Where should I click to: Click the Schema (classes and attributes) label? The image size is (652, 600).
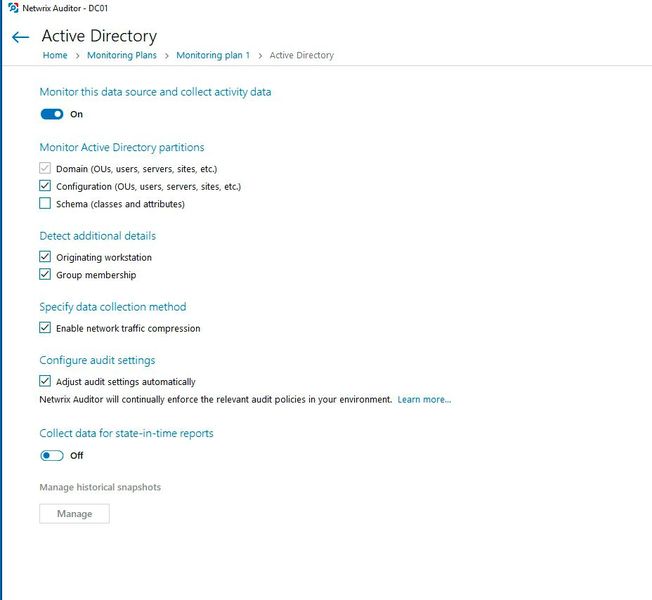(x=120, y=204)
